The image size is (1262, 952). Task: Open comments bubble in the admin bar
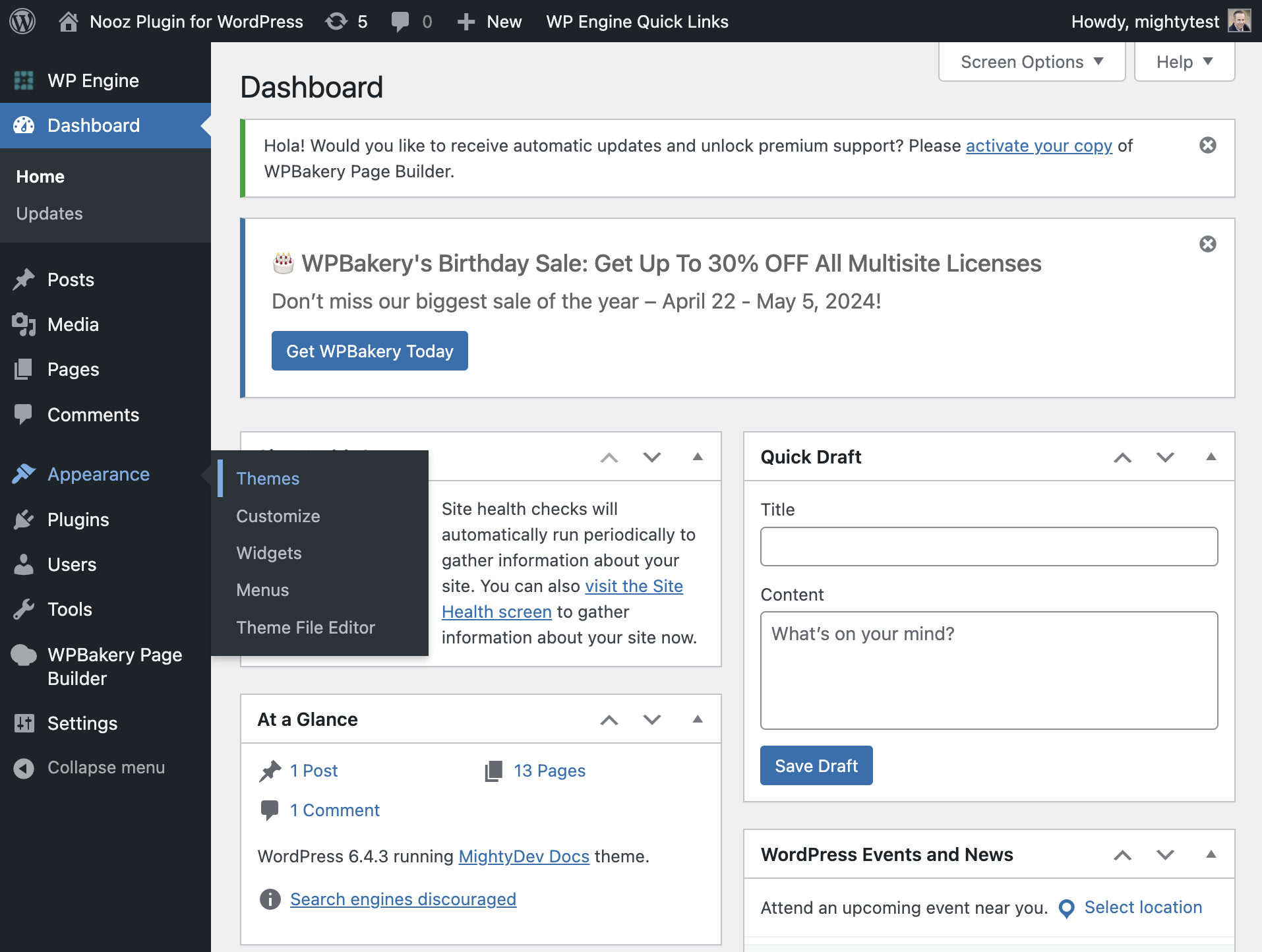[x=400, y=22]
